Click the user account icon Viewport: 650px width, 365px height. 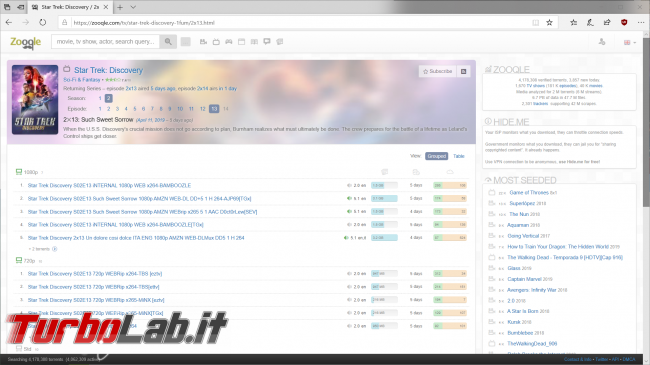pos(602,42)
